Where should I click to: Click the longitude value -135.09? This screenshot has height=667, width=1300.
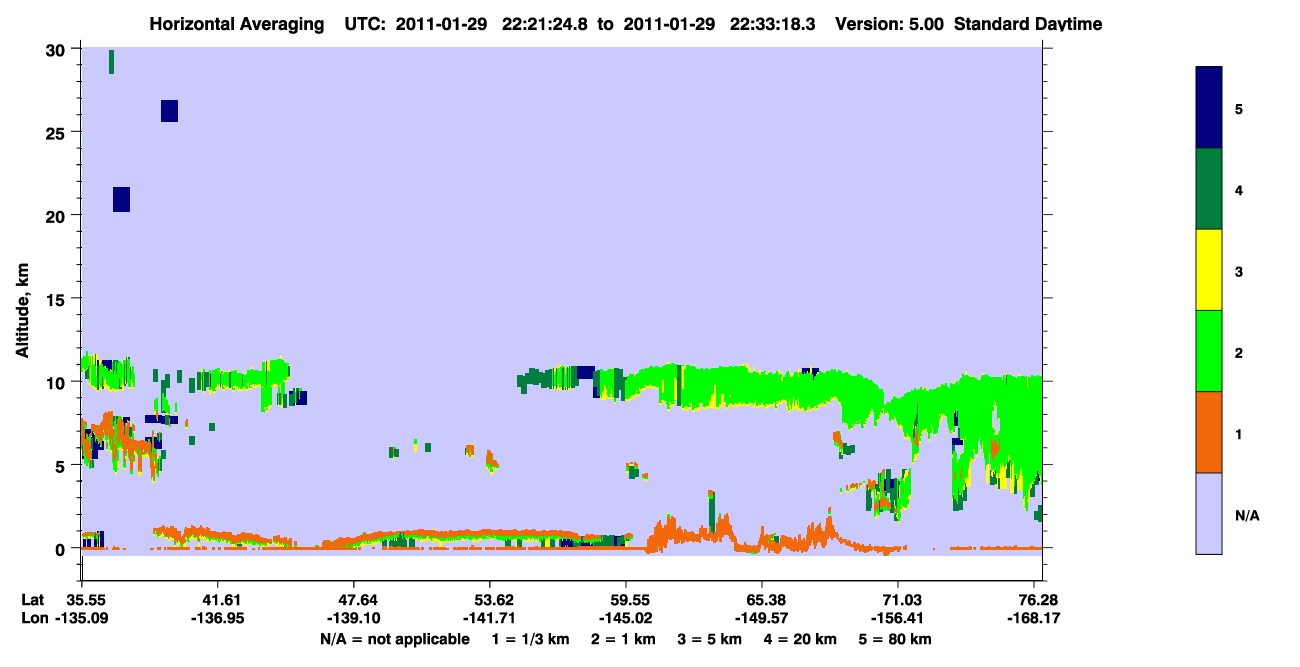pos(84,619)
